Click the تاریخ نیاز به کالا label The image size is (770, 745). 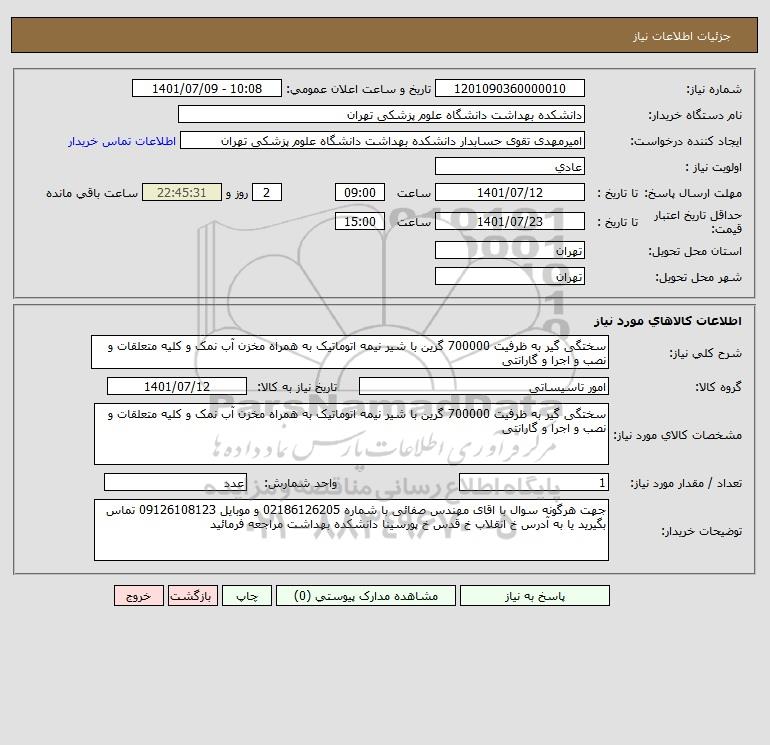pyautogui.click(x=298, y=387)
